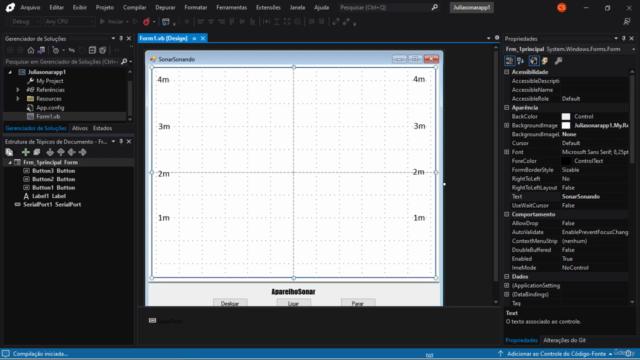Click Collapse All icon in Solution Explorer
Image resolution: width=640 pixels, height=360 pixels.
pos(92,50)
